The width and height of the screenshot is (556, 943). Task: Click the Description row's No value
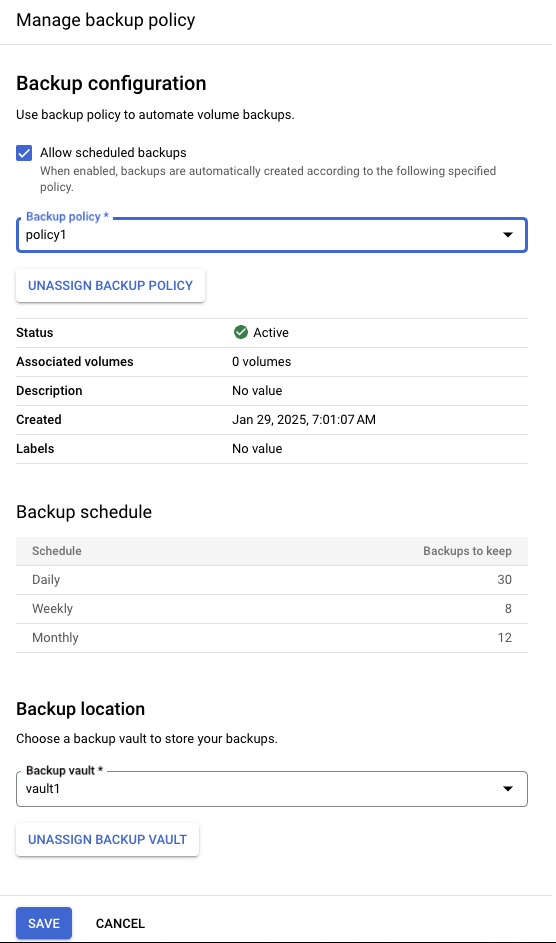[257, 390]
